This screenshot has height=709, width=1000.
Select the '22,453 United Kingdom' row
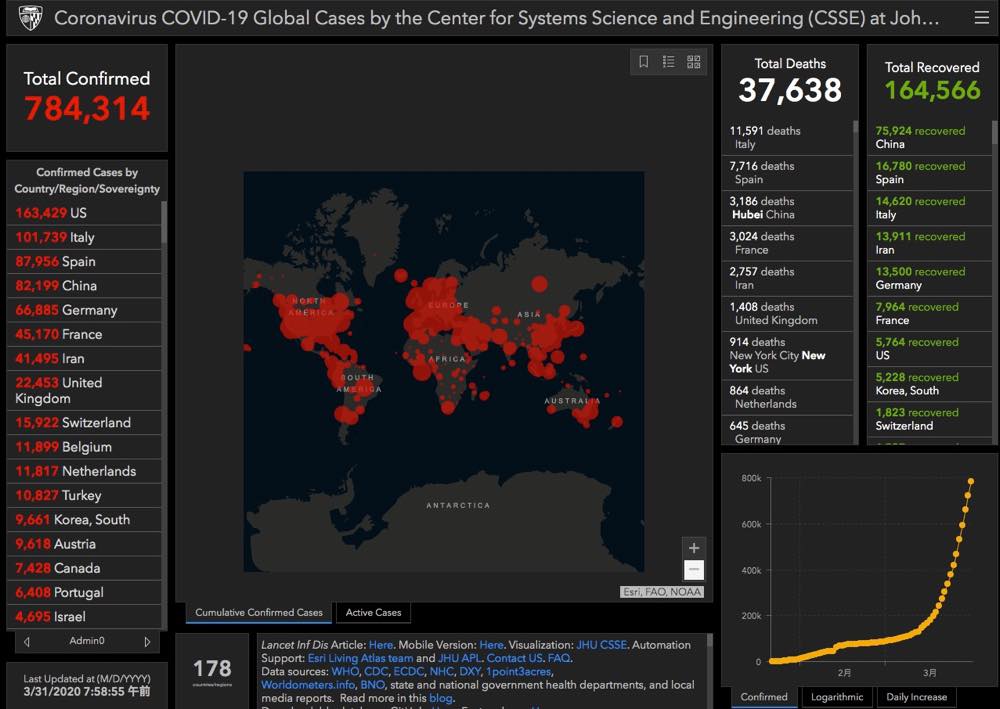coord(84,390)
